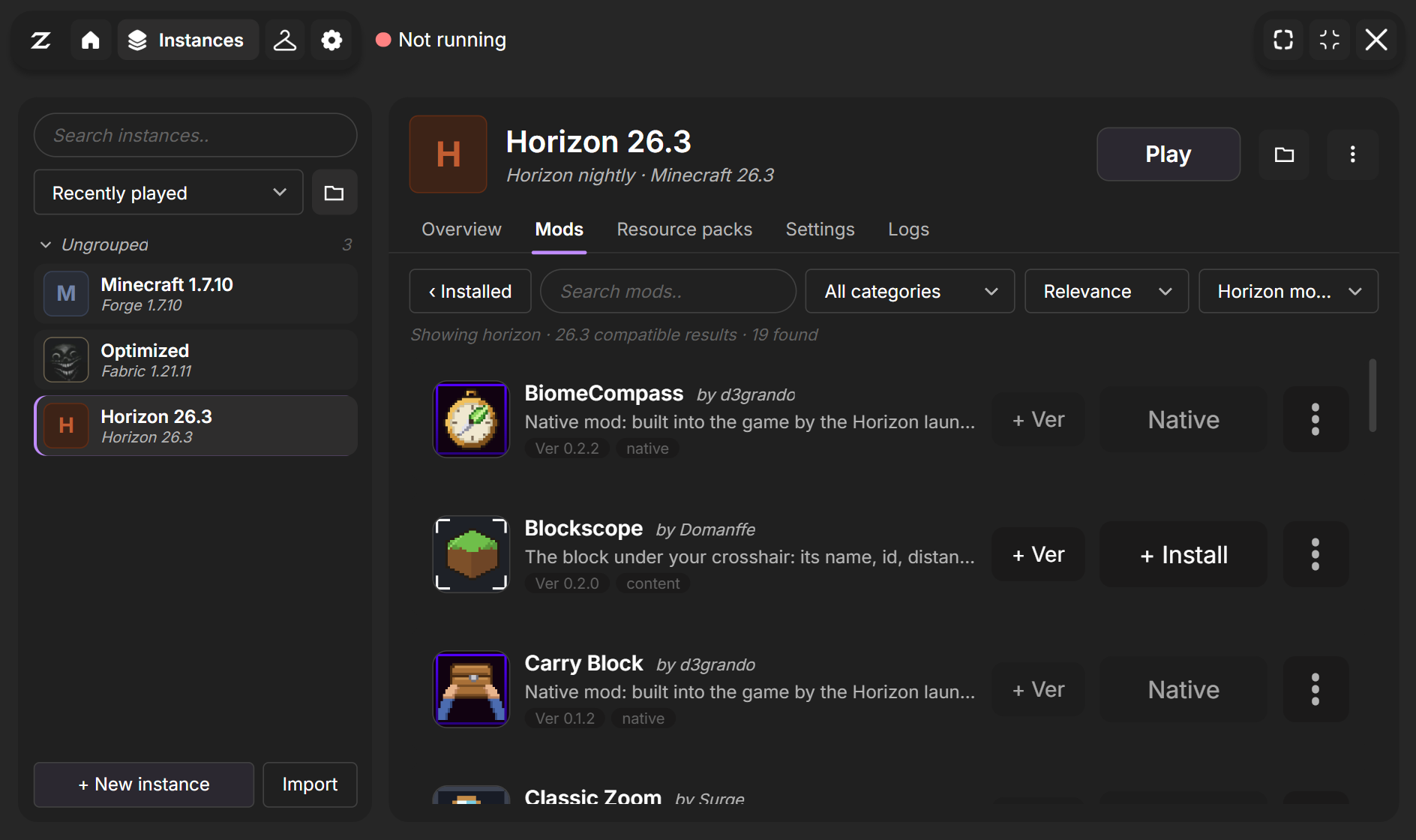Focus the Search mods field
The image size is (1416, 840).
(667, 291)
